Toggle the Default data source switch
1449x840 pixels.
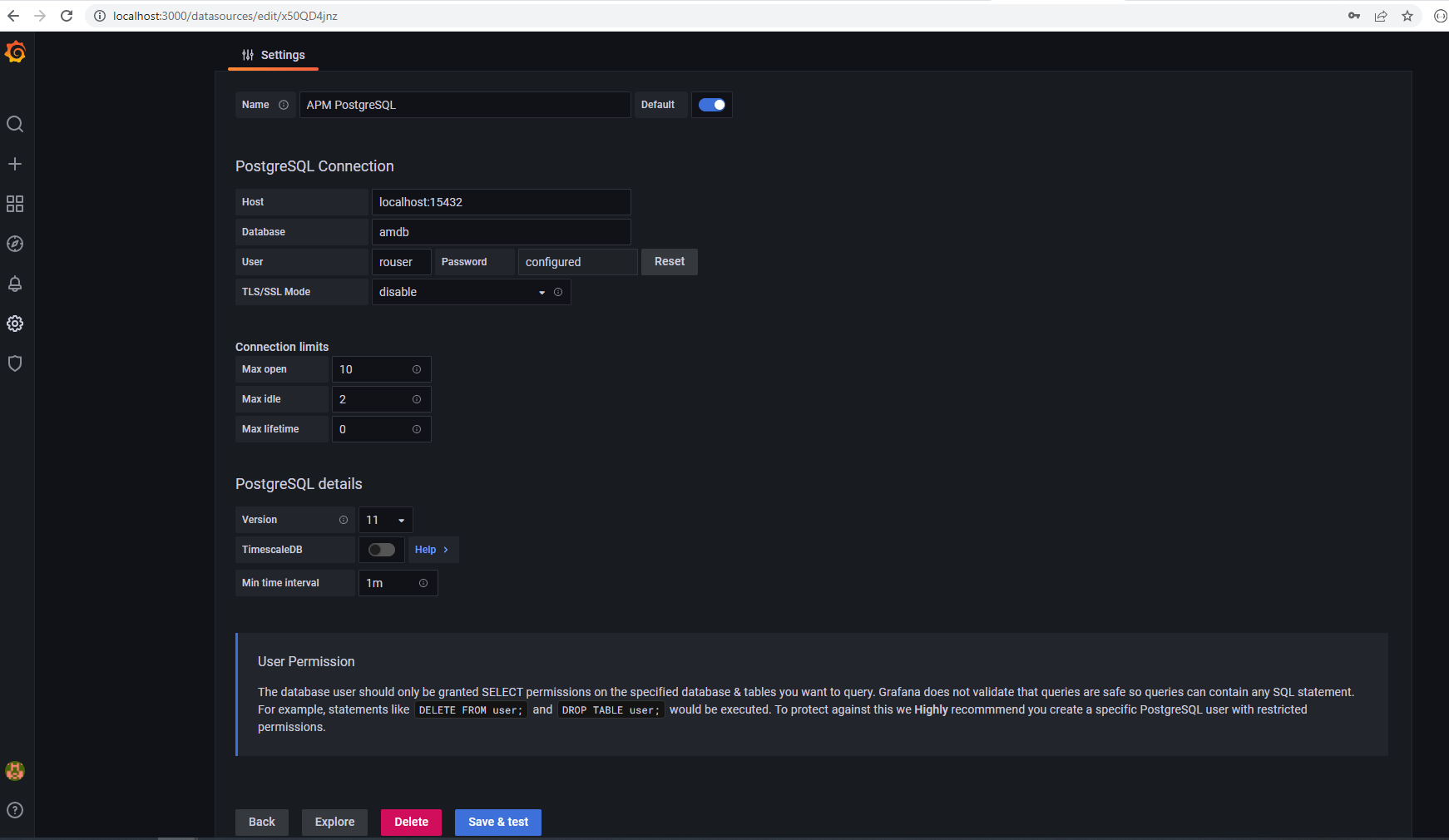pos(711,105)
